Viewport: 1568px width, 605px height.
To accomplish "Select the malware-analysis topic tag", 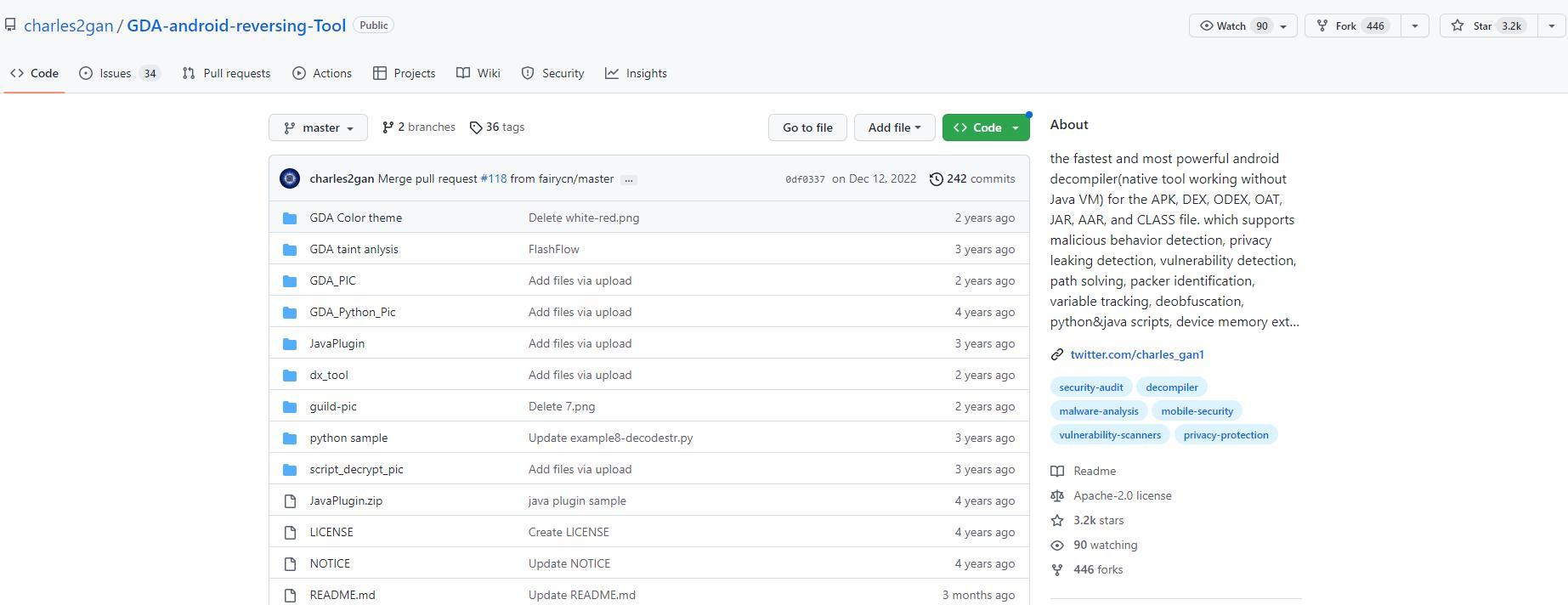I will [x=1099, y=411].
